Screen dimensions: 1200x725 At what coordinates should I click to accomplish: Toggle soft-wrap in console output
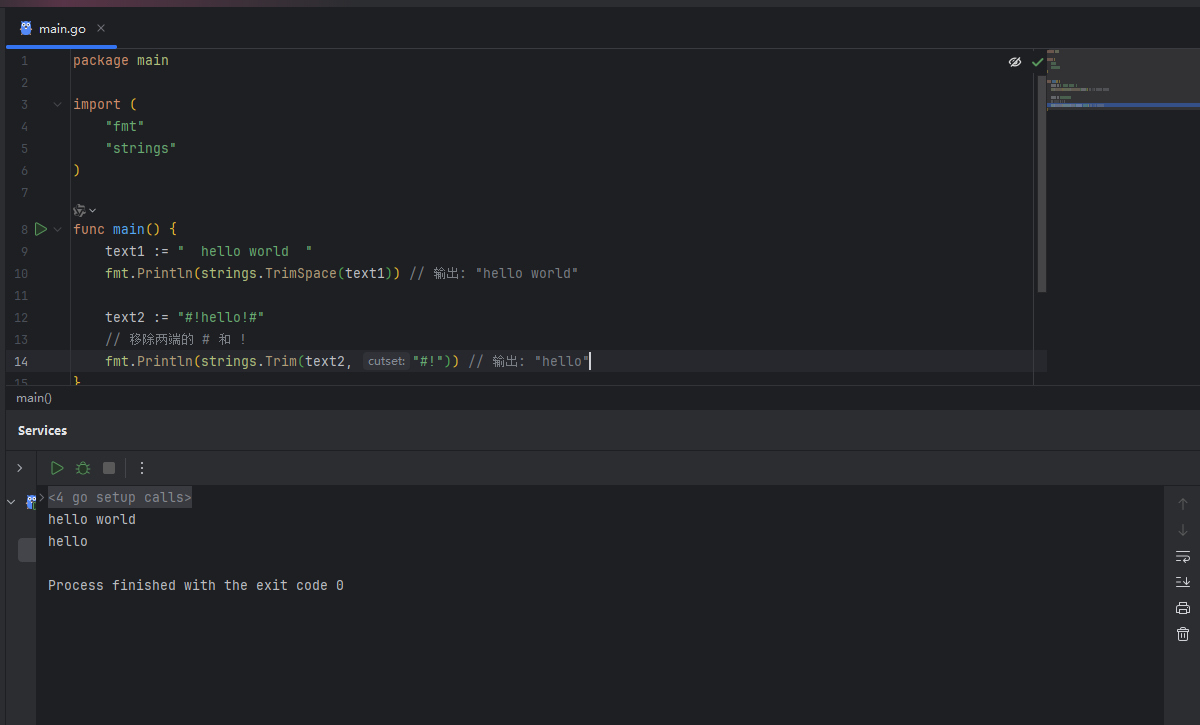(x=1183, y=556)
